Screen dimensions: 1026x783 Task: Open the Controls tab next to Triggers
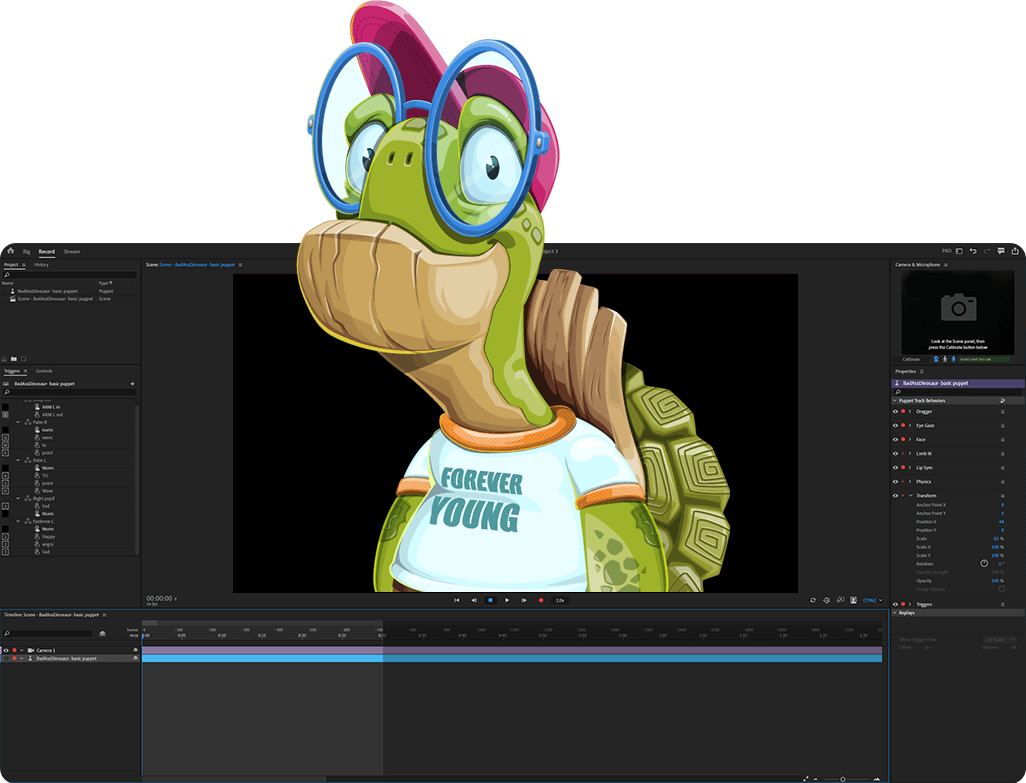pyautogui.click(x=44, y=371)
